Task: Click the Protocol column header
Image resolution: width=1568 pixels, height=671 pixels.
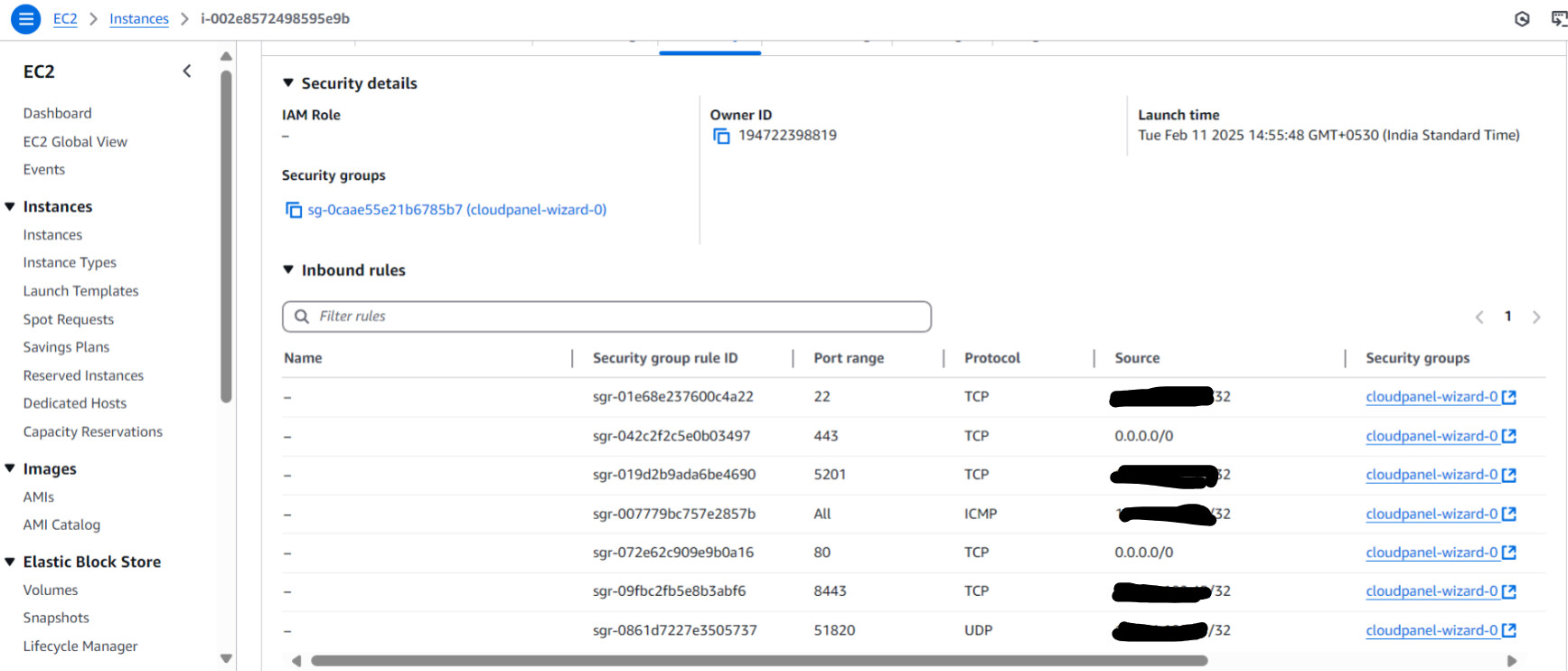Action: [992, 358]
